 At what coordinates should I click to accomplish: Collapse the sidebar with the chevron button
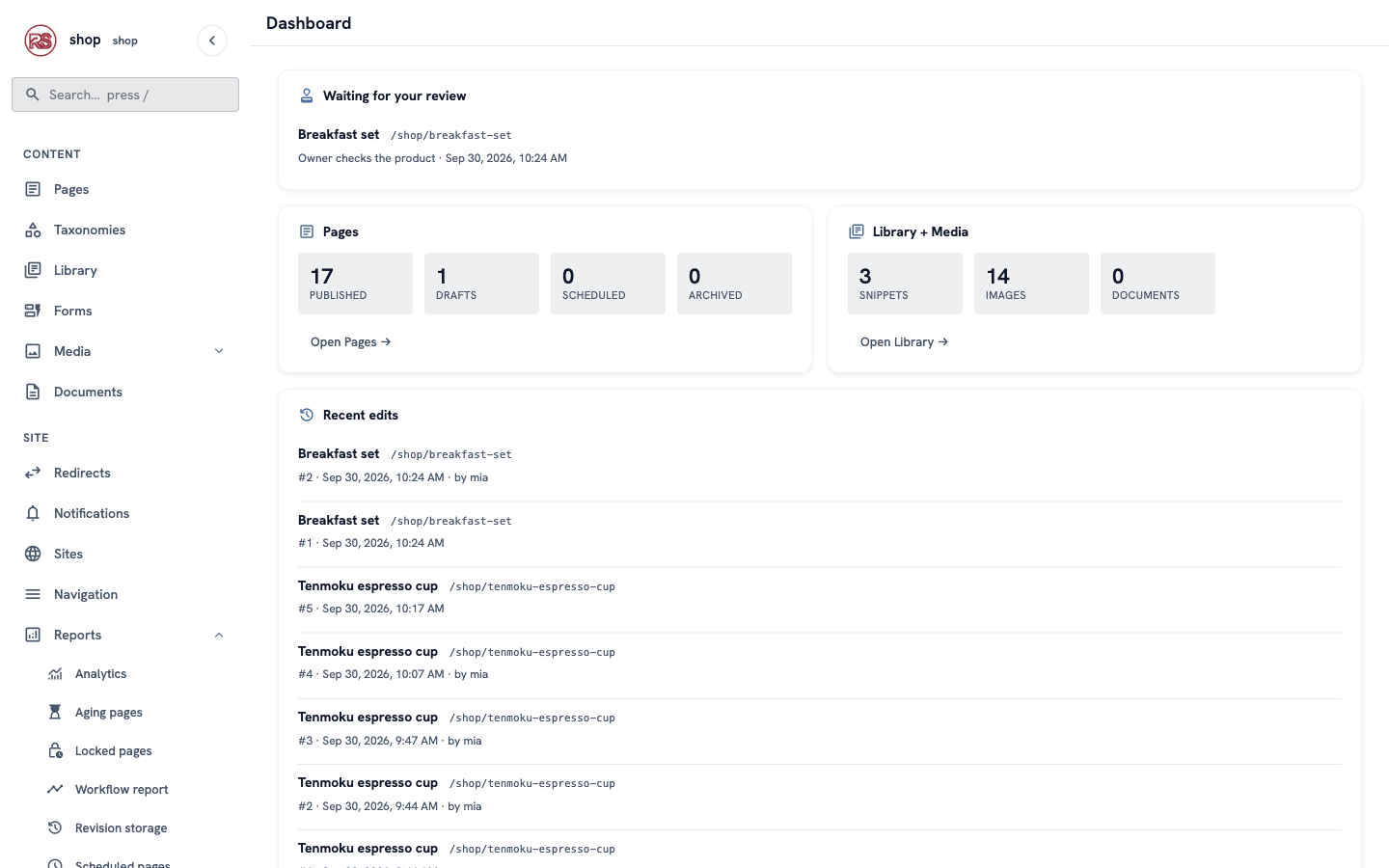pos(212,41)
